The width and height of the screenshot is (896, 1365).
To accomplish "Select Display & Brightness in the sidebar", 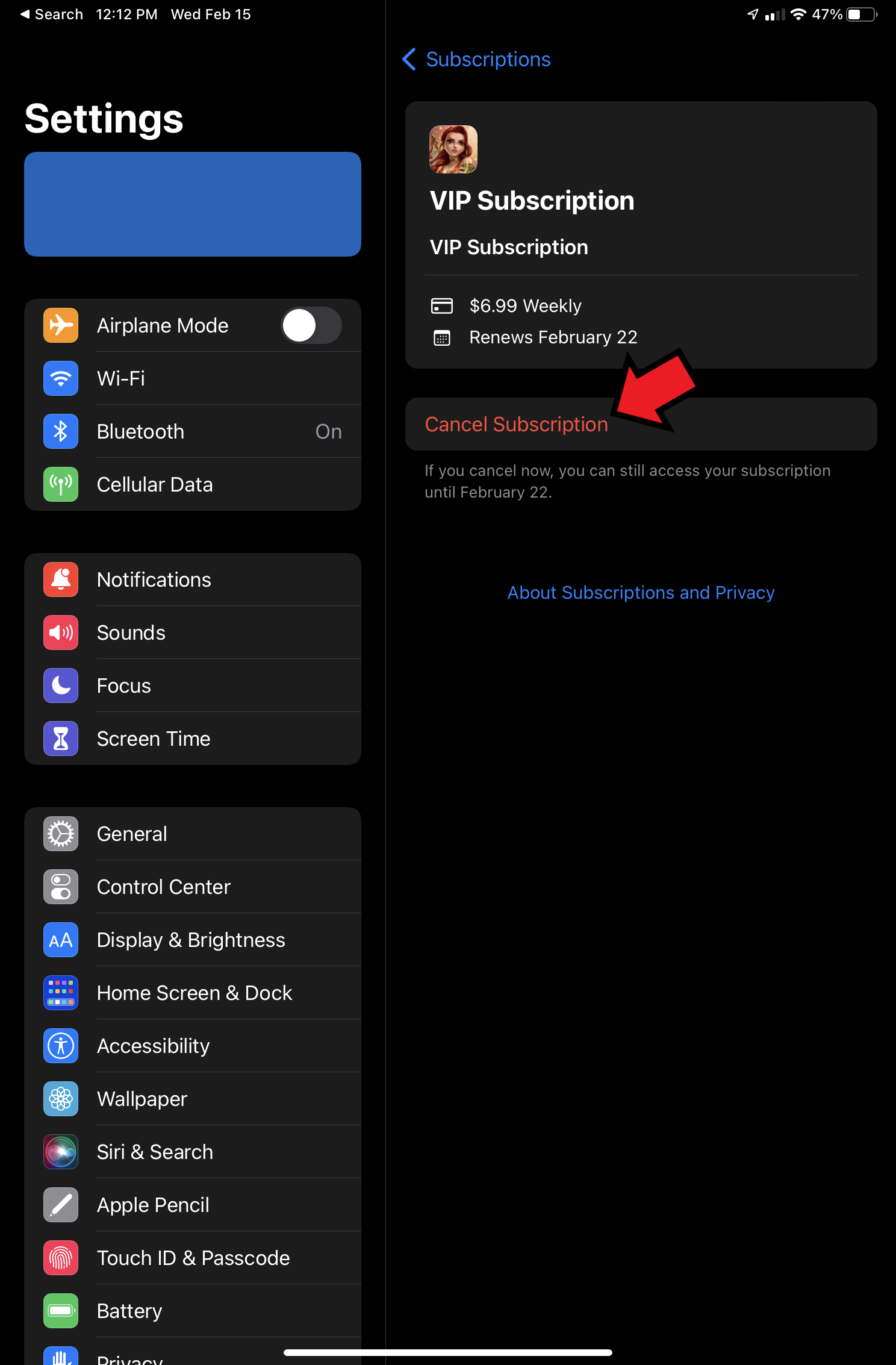I will click(x=193, y=940).
